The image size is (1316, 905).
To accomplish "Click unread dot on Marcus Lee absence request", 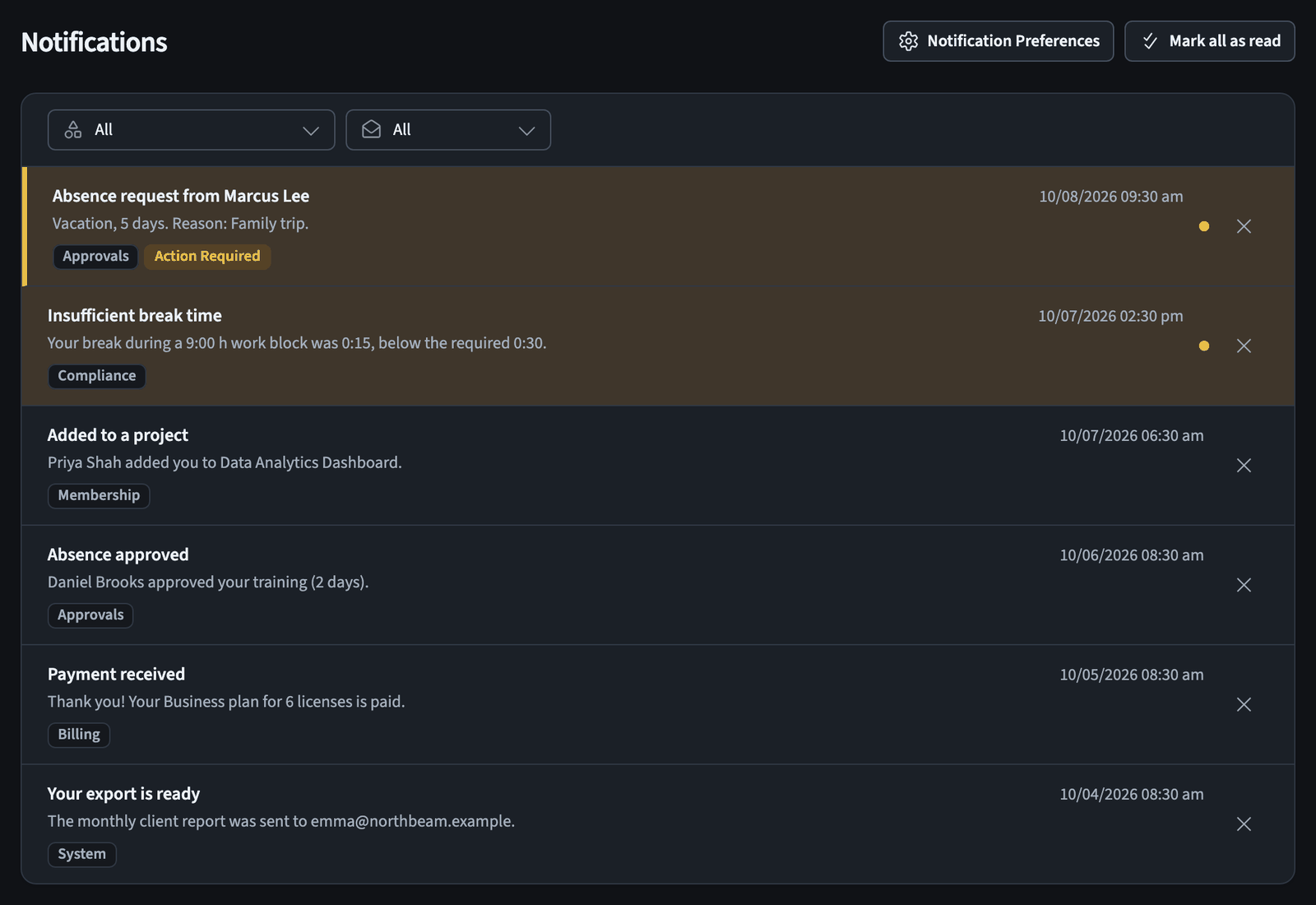I will tap(1204, 226).
